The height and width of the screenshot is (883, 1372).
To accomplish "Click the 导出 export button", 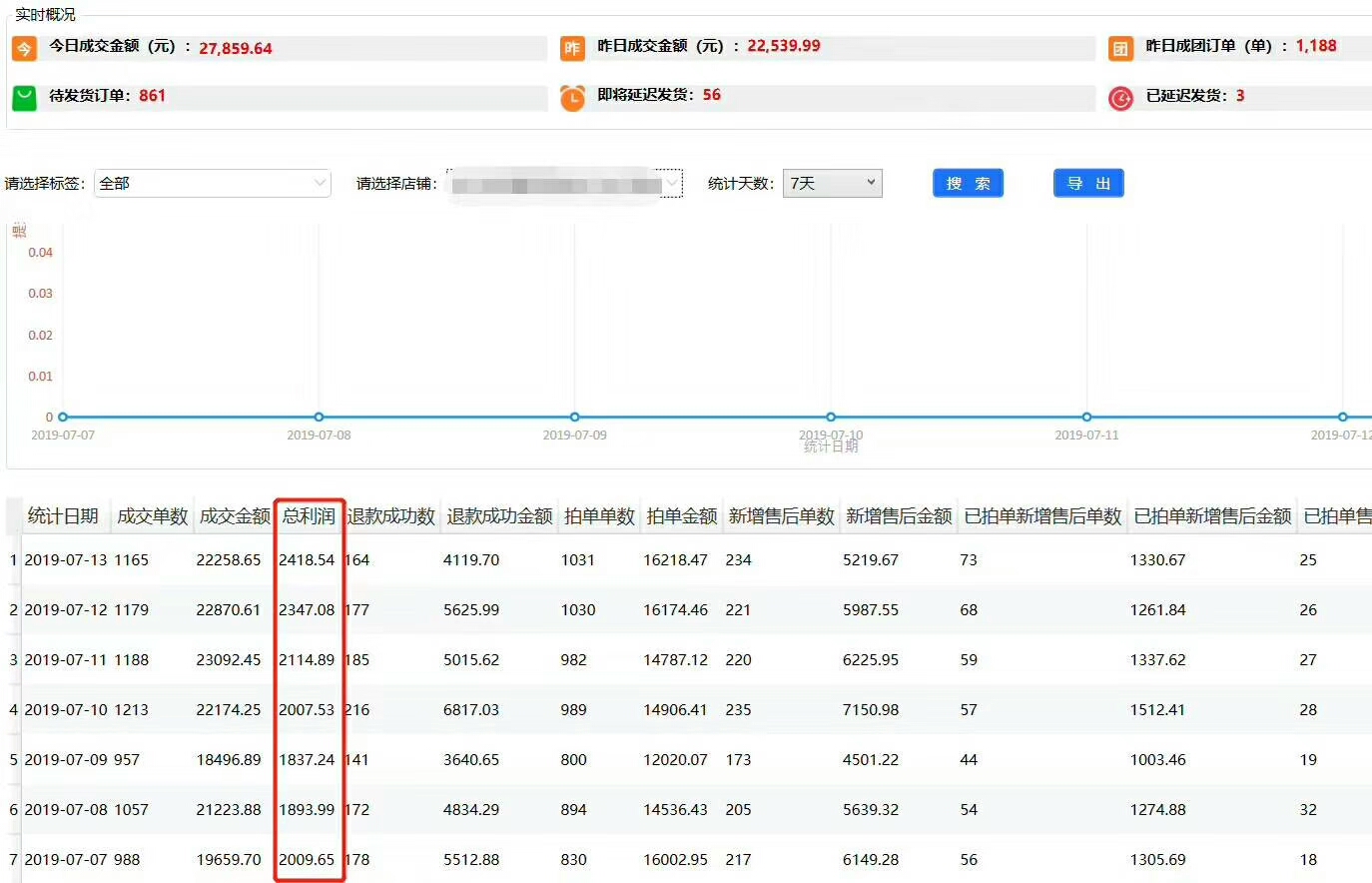I will pos(1087,183).
